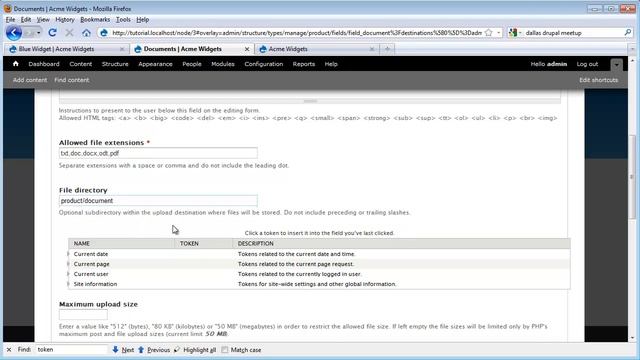
Task: Click the Allowed file extensions field
Action: click(x=158, y=153)
